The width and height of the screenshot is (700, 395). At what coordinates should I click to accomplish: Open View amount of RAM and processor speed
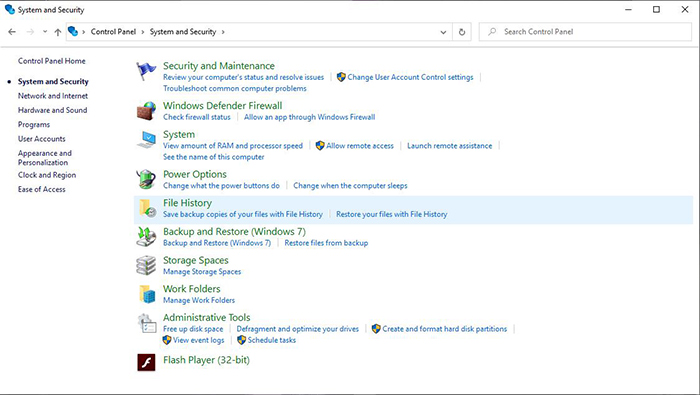pos(233,146)
